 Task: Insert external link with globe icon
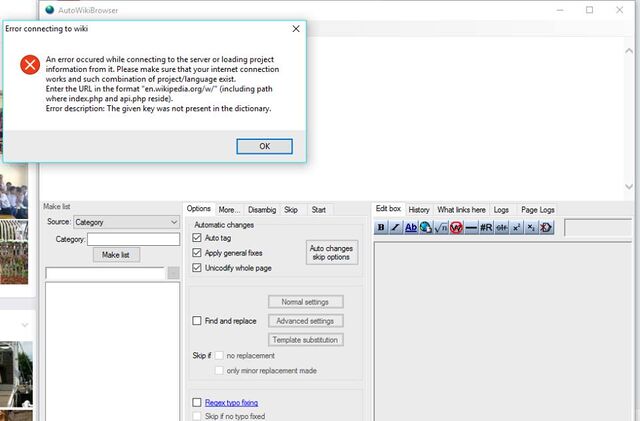coord(426,227)
